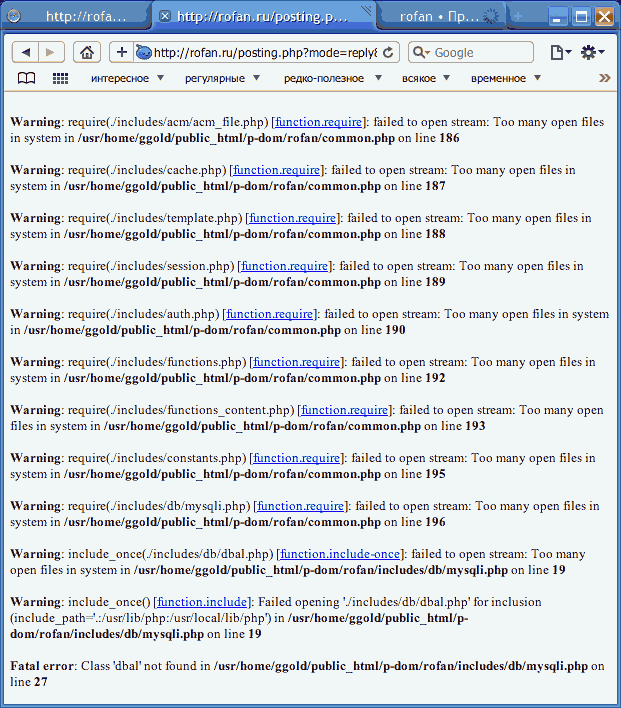Open the page menu document icon
Viewport: 621px width, 708px height.
coord(560,52)
